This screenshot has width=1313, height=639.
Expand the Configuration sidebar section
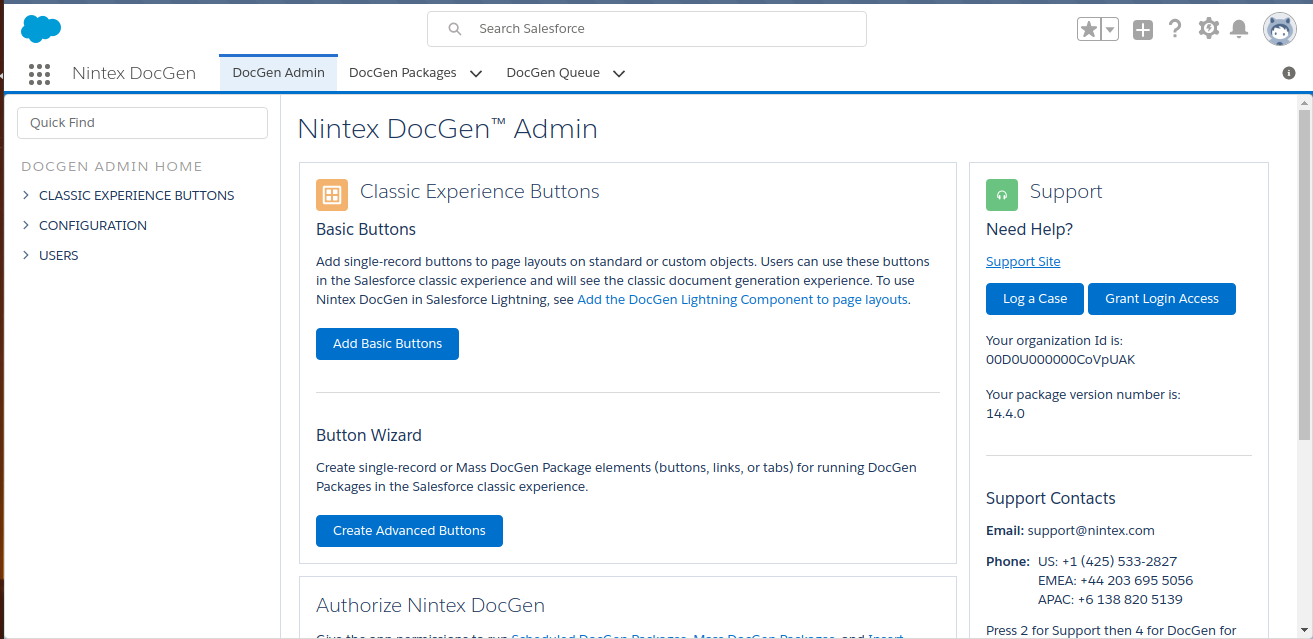click(26, 226)
